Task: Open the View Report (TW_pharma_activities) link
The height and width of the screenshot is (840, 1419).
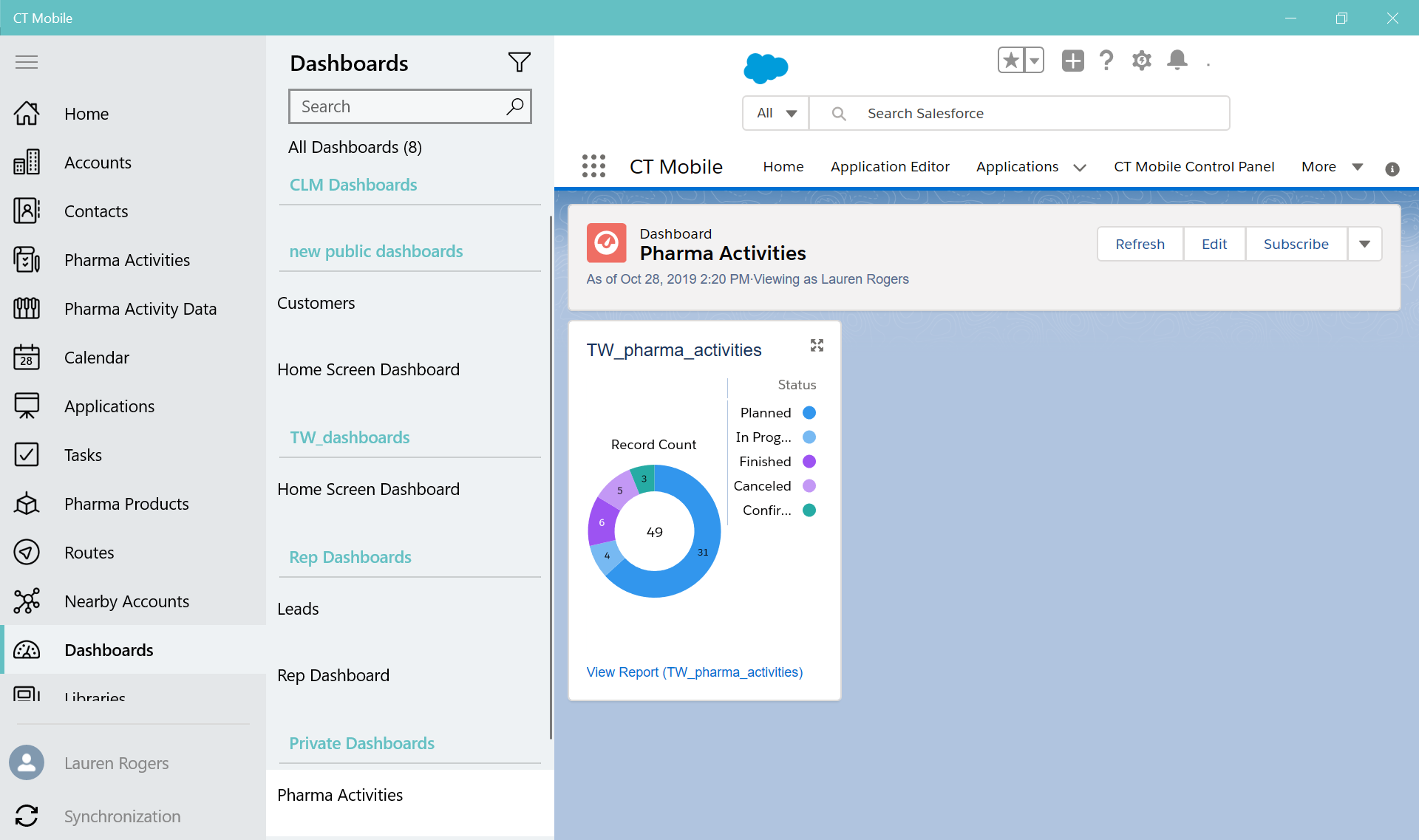Action: (x=694, y=672)
